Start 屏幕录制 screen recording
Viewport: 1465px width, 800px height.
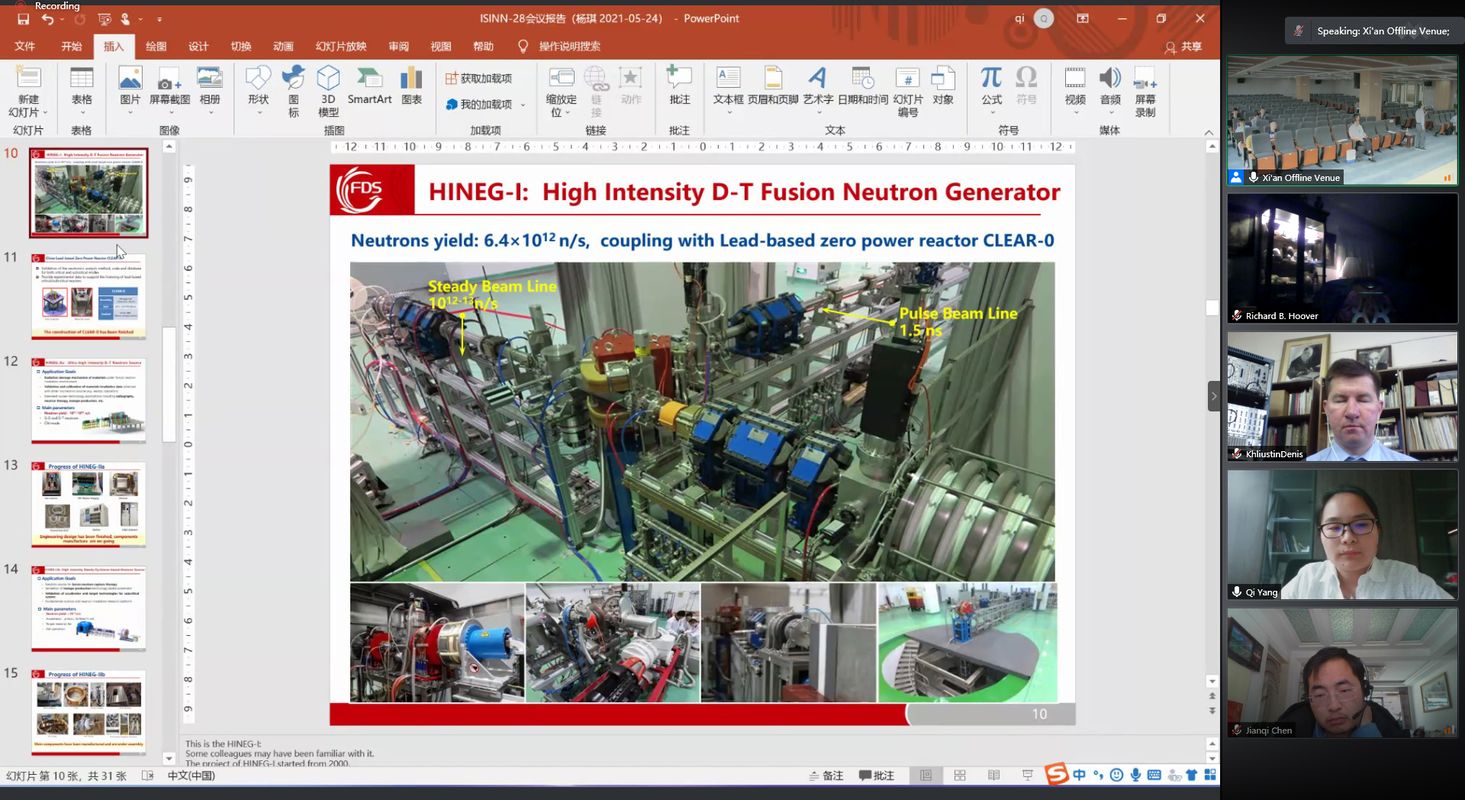click(x=1145, y=91)
